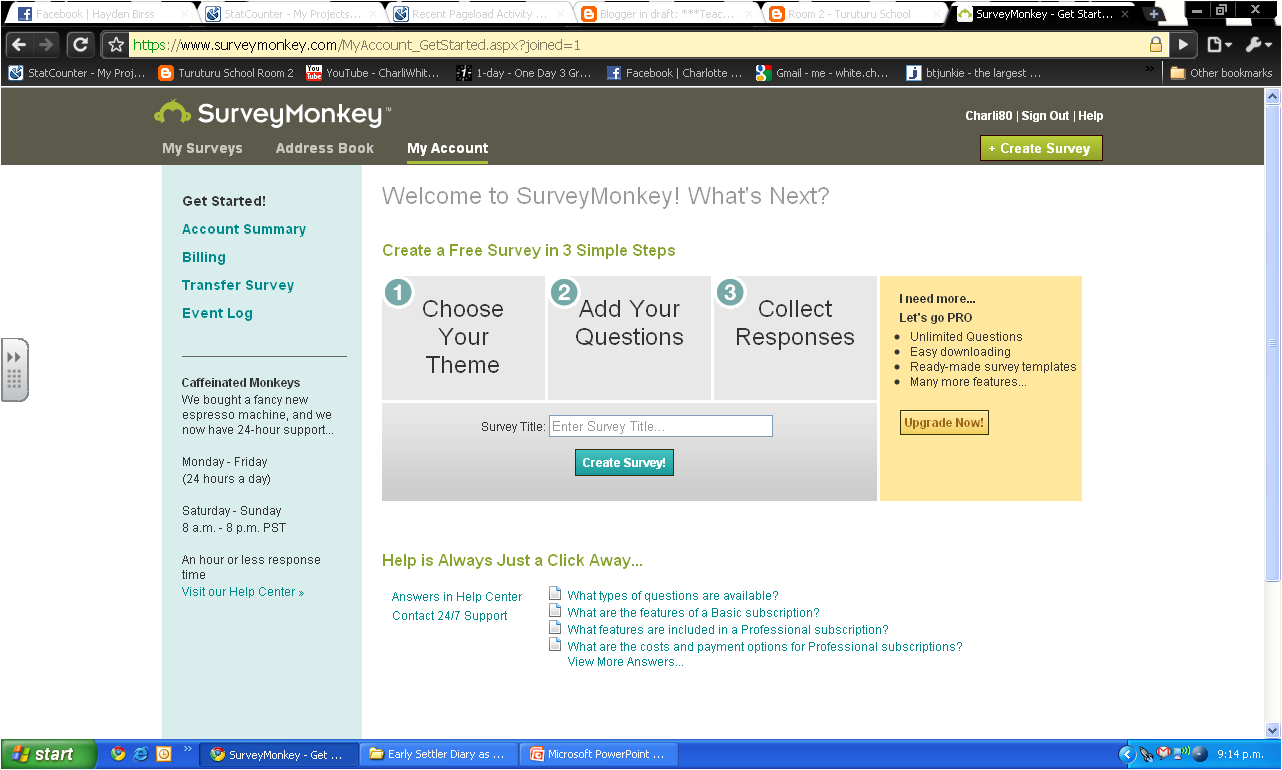
Task: Open costs and payment options question
Action: 765,647
